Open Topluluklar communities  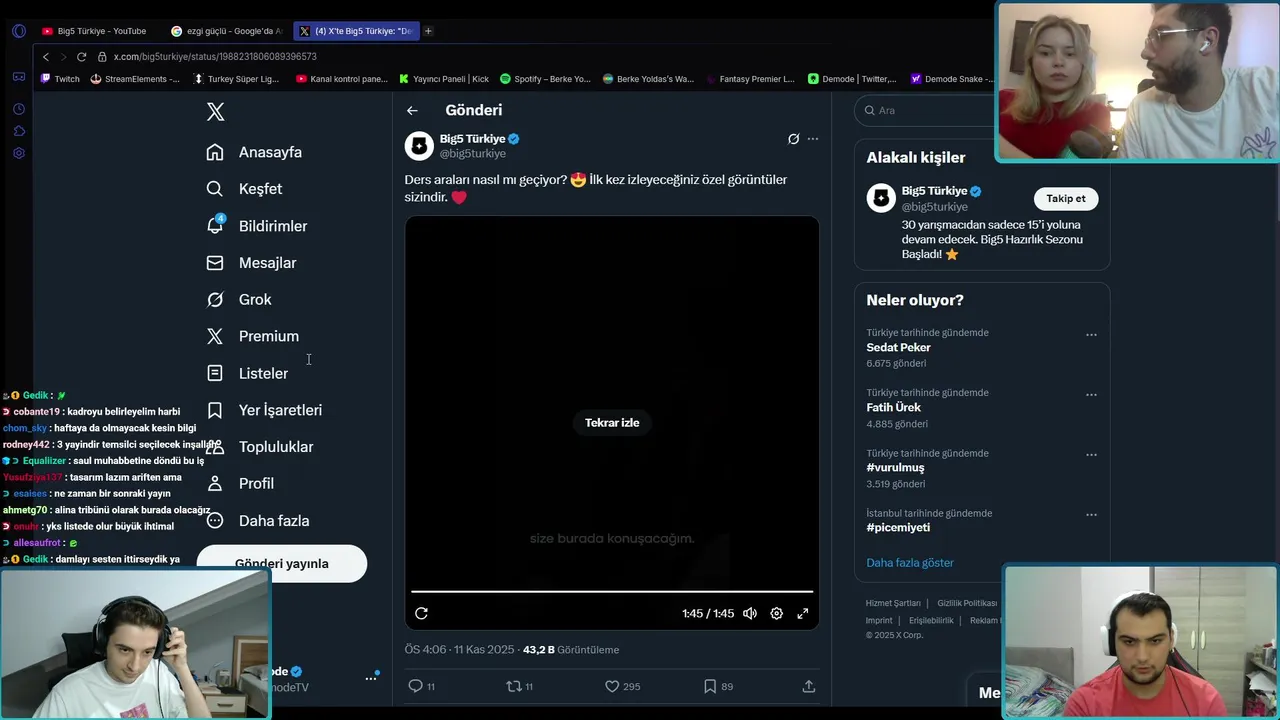click(x=260, y=447)
